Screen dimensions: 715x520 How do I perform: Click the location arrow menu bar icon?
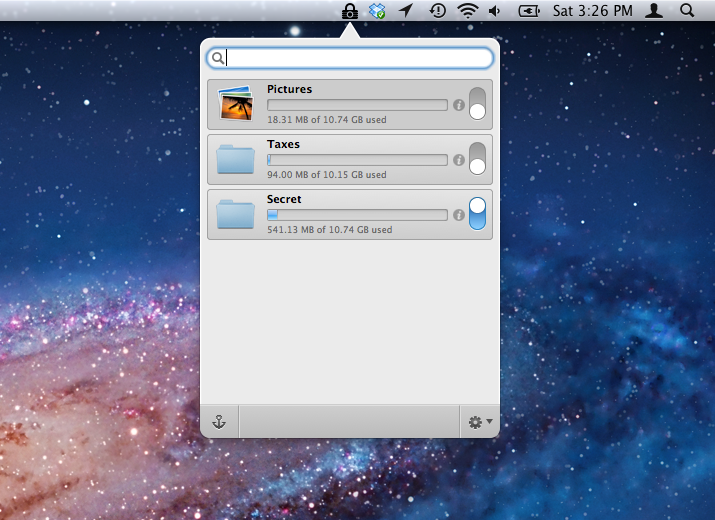point(405,10)
